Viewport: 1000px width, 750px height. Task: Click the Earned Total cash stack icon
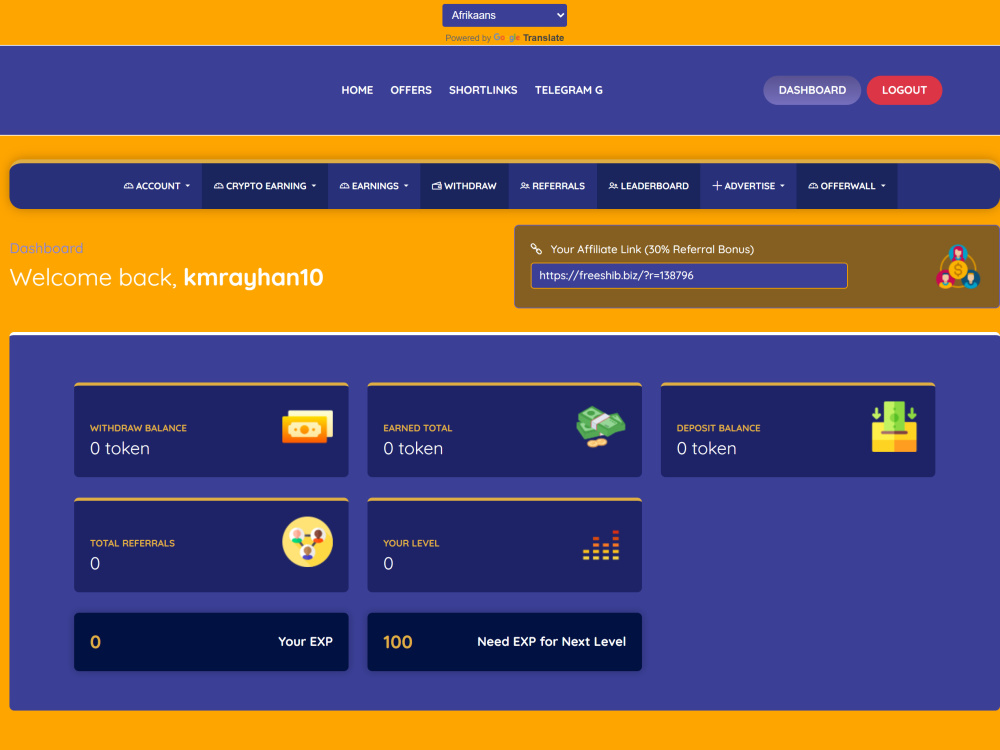coord(601,427)
